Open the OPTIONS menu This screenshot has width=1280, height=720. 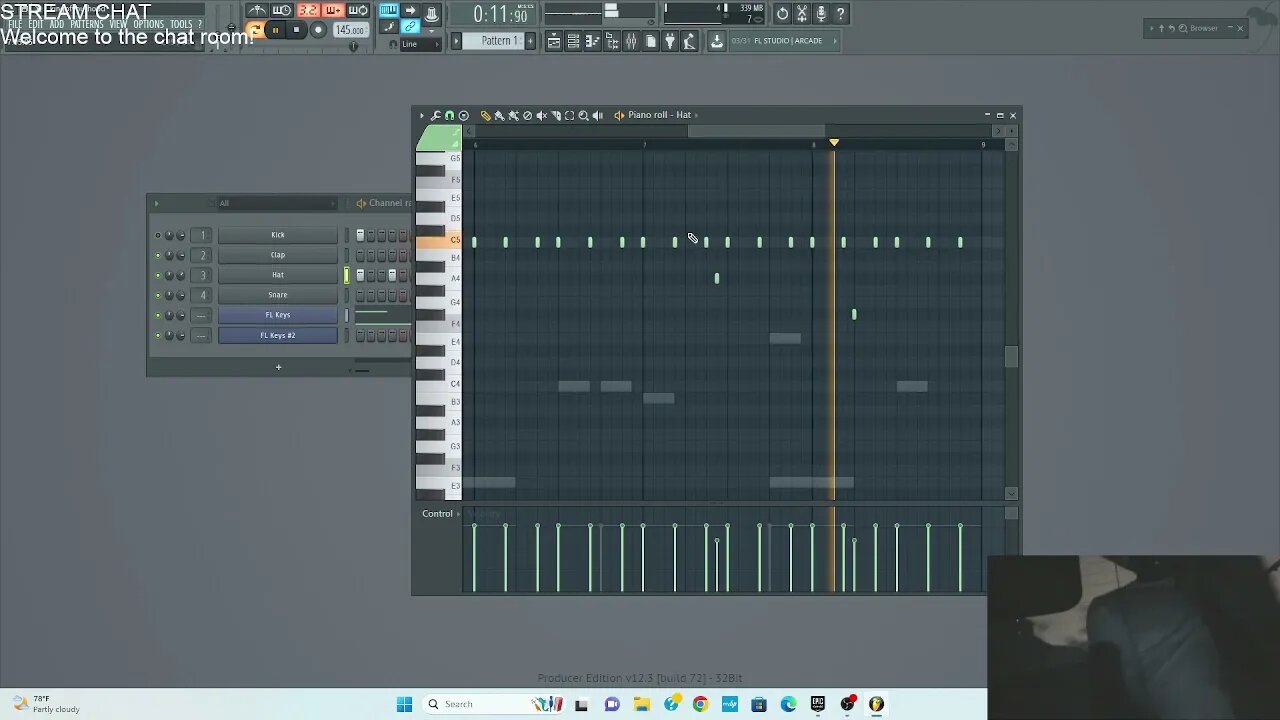click(x=148, y=24)
